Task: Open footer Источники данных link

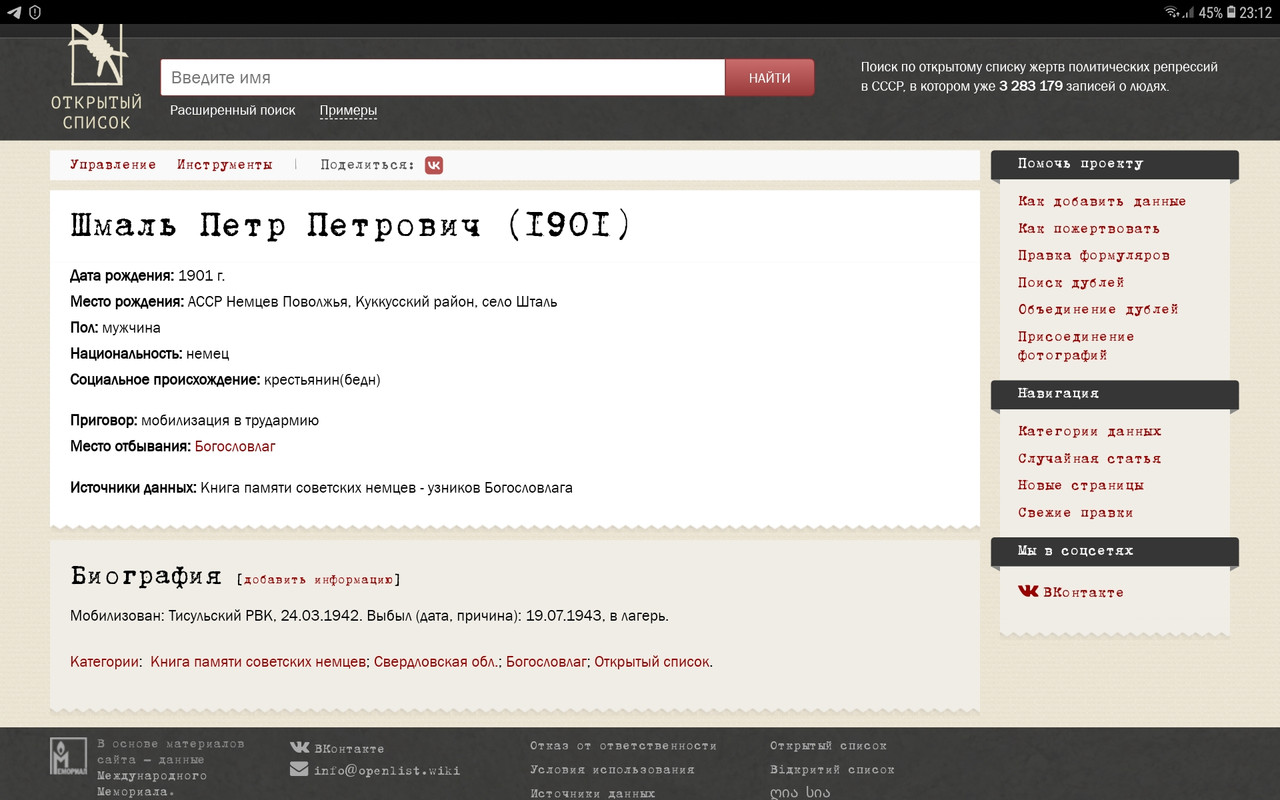Action: pos(592,793)
